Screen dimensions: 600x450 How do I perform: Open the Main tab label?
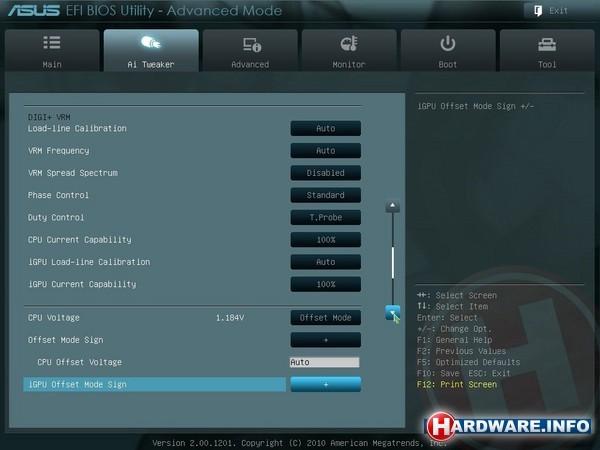point(52,64)
